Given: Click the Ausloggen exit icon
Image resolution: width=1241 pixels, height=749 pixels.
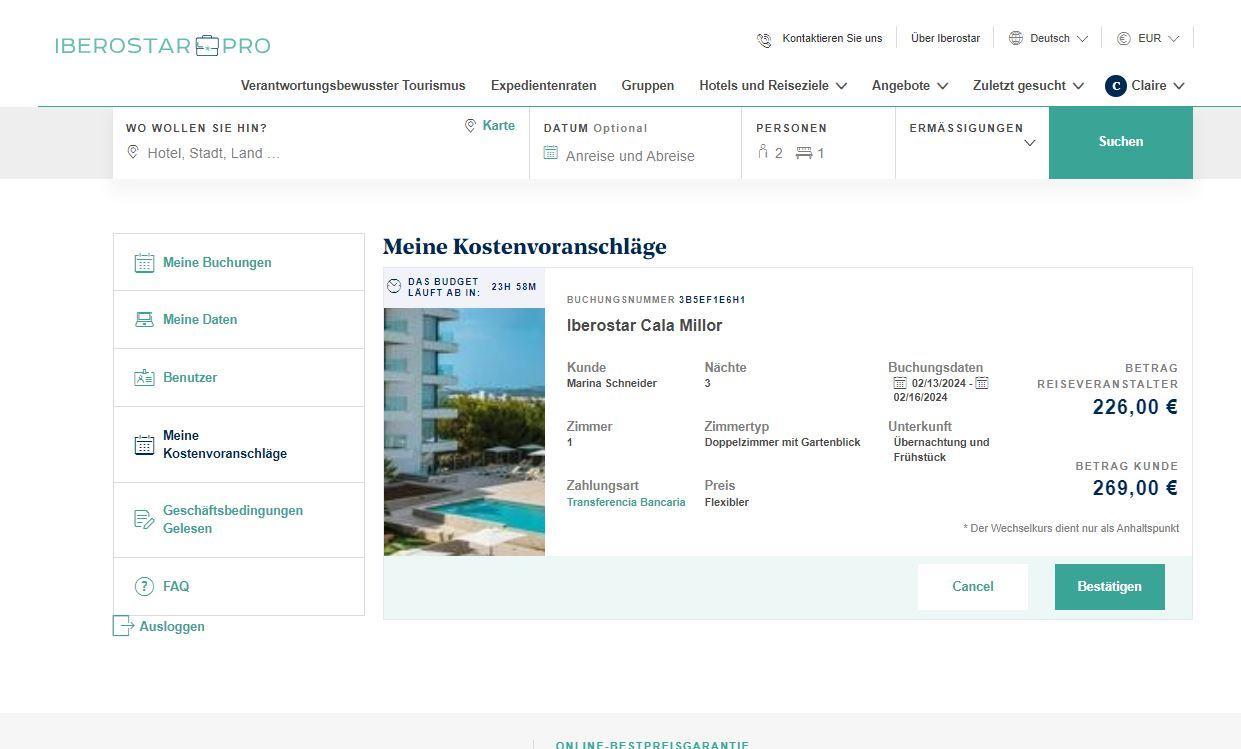Looking at the screenshot, I should [123, 626].
